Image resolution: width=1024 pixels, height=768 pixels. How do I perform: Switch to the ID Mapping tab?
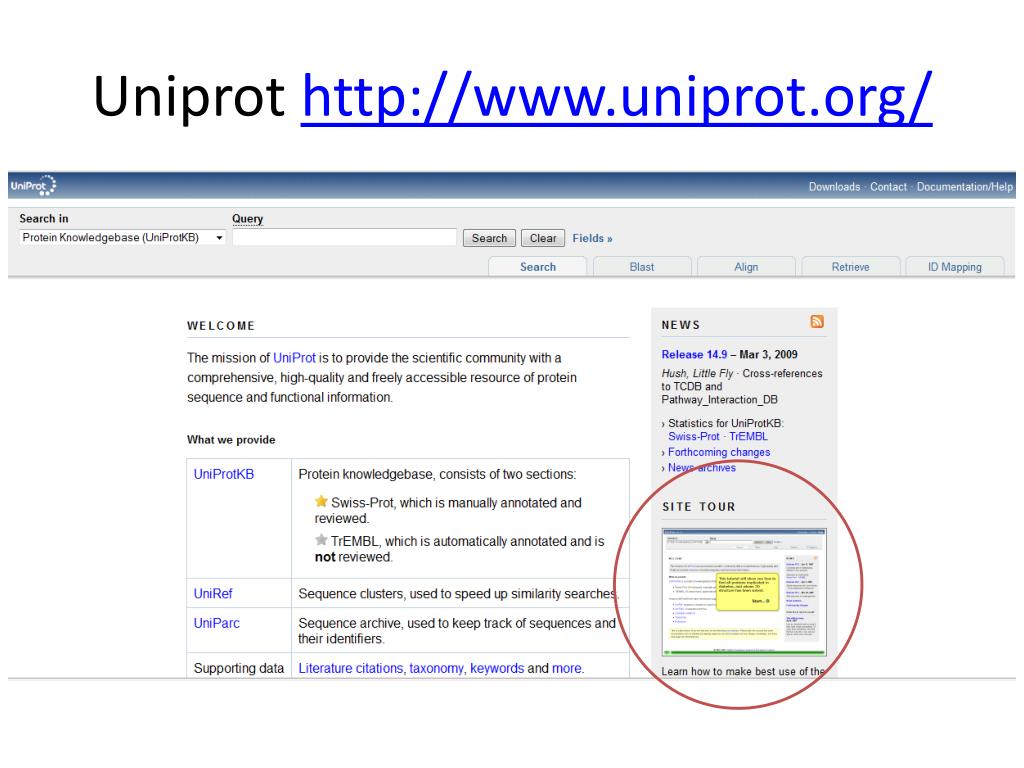pyautogui.click(x=954, y=266)
